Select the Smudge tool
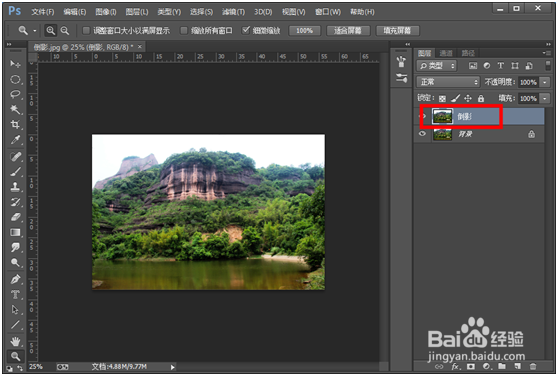 tap(15, 247)
